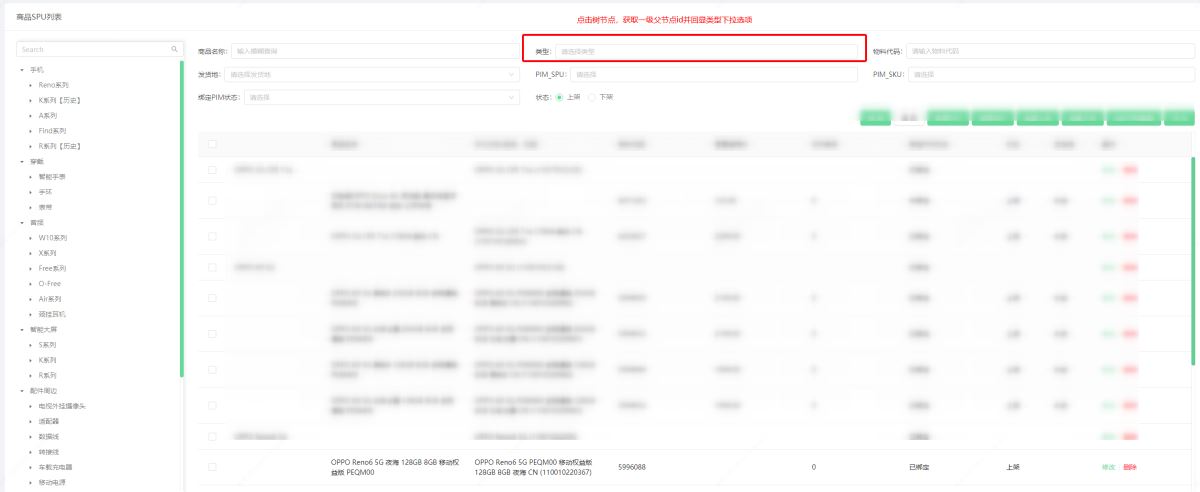Screen dimensions: 1200x492
Task: Click the green table scrollbar on the right
Action: click(x=1193, y=261)
